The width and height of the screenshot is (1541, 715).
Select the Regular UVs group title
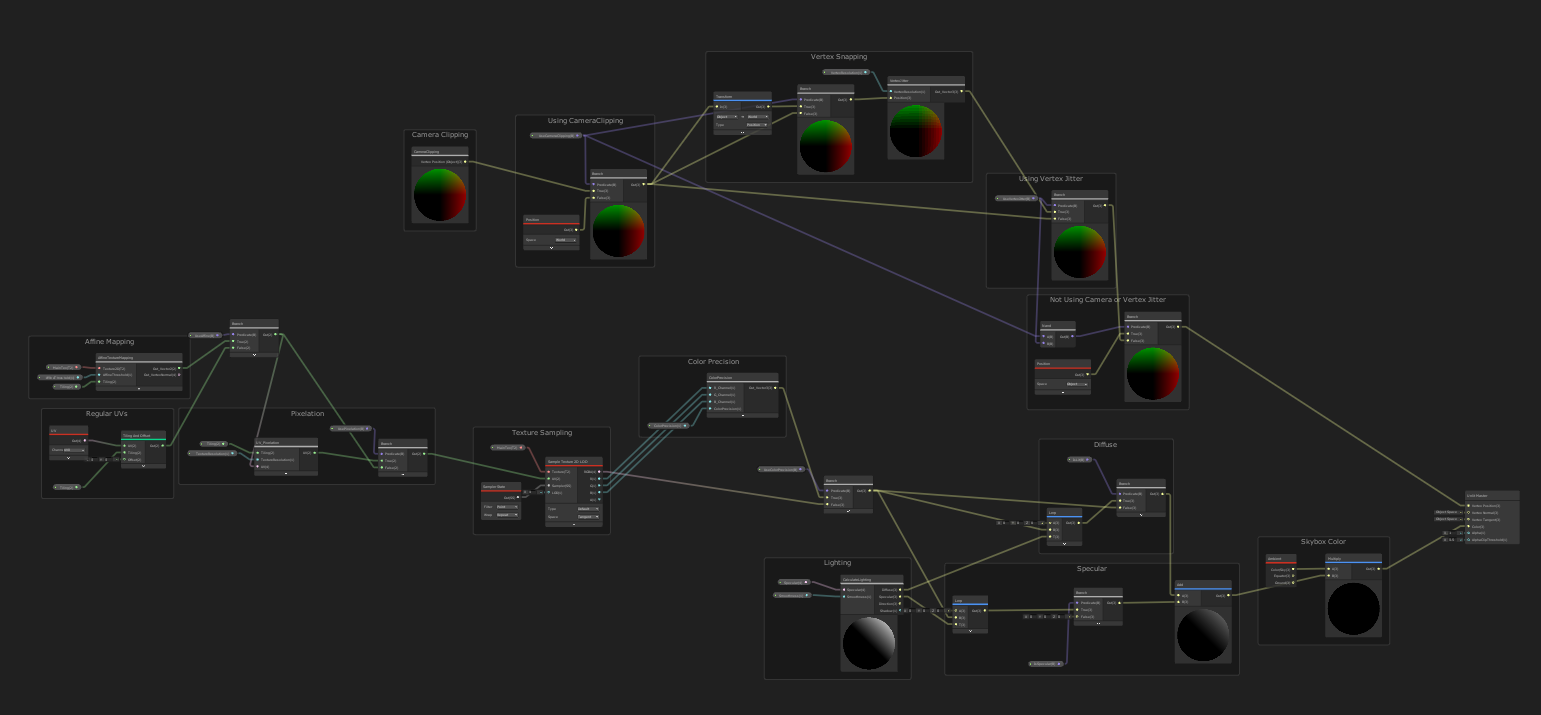coord(107,414)
